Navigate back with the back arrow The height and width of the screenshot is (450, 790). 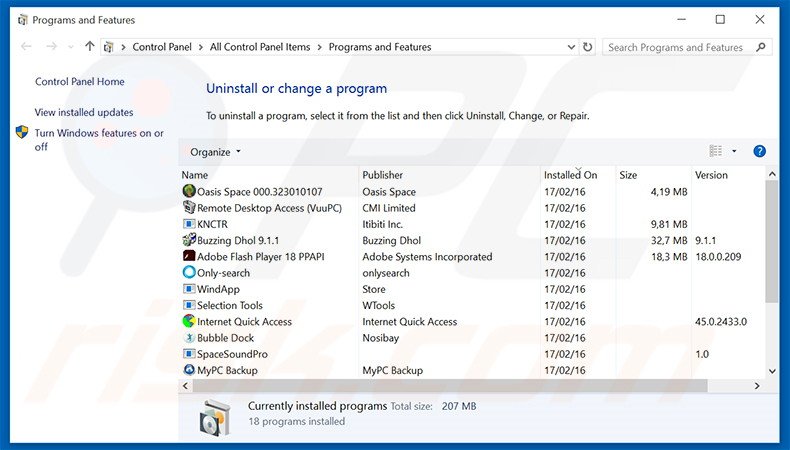26,47
